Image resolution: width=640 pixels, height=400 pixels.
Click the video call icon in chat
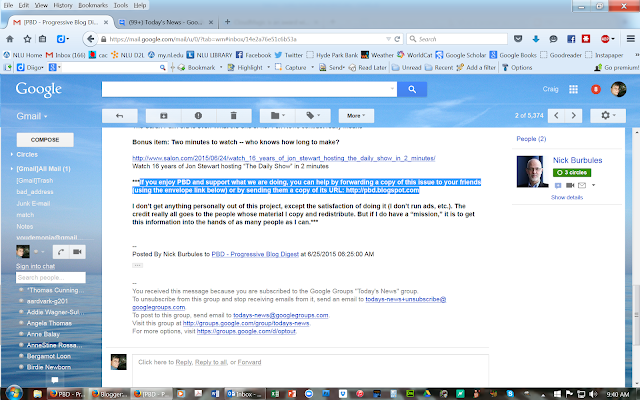coord(77,252)
